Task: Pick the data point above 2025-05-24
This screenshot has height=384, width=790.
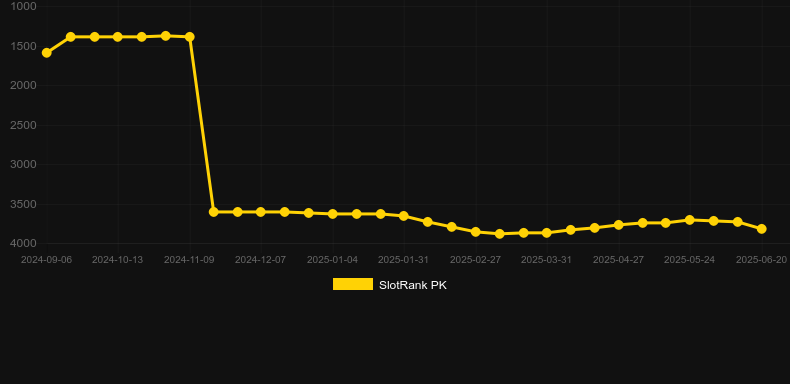Action: (x=690, y=220)
